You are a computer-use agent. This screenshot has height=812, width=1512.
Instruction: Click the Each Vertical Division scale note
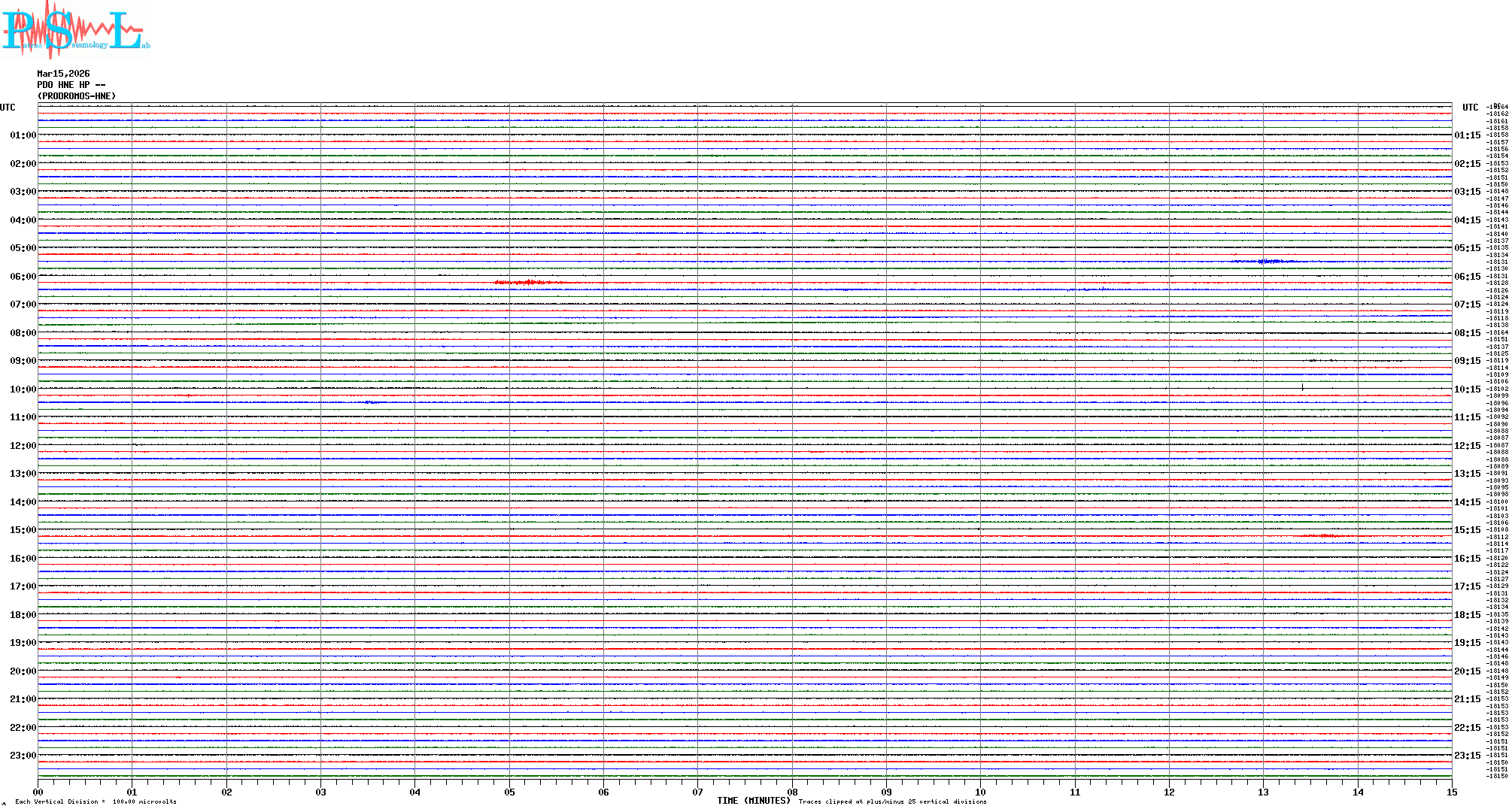point(96,801)
